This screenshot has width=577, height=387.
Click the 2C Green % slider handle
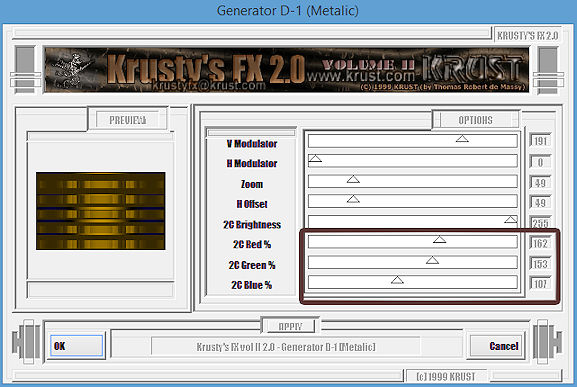coord(432,260)
